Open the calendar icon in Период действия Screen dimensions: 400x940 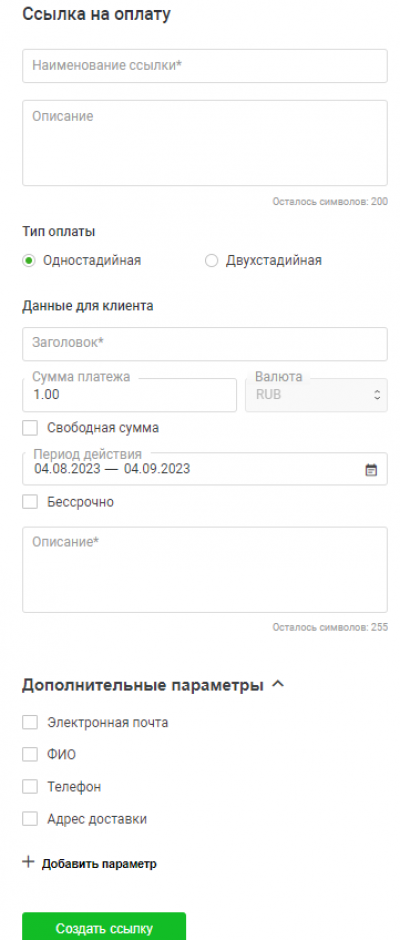371,470
